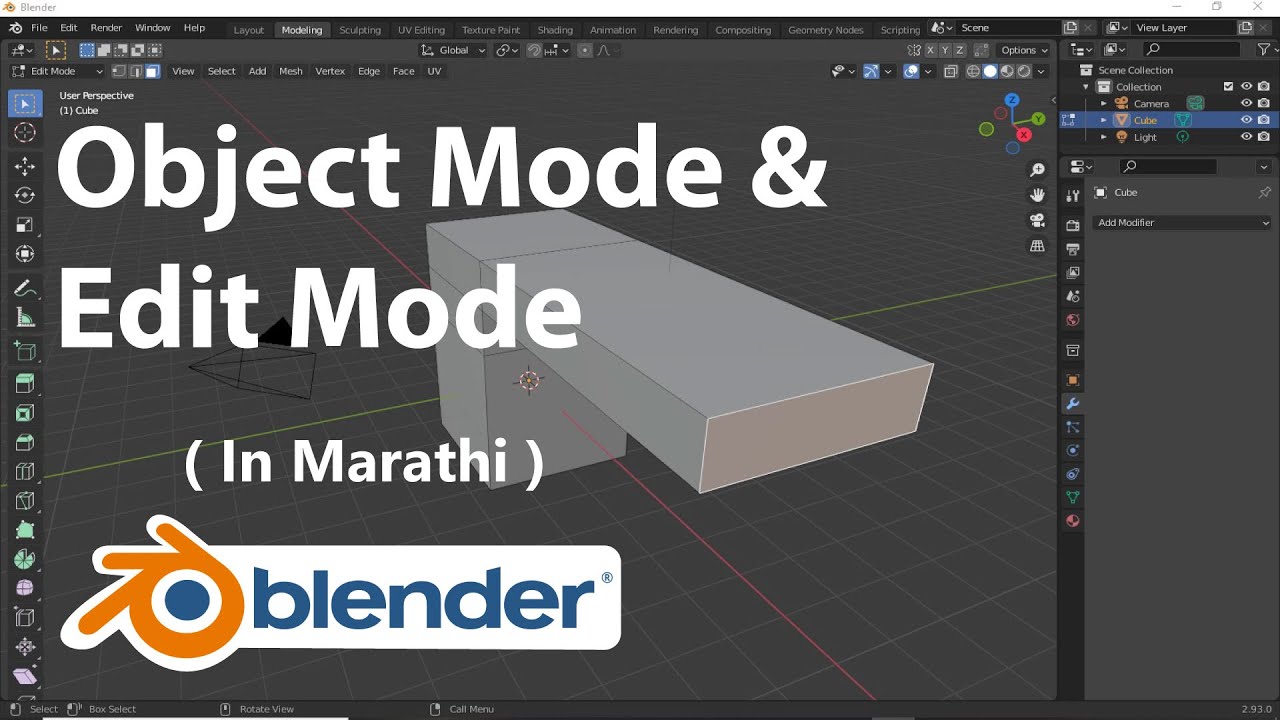Image resolution: width=1280 pixels, height=720 pixels.
Task: Toggle X-Ray display
Action: pyautogui.click(x=950, y=71)
